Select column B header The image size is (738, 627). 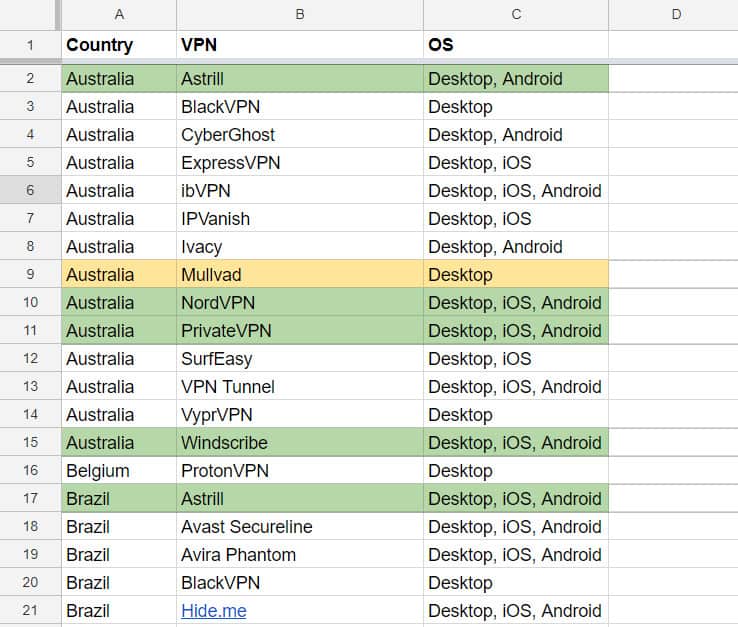[300, 15]
